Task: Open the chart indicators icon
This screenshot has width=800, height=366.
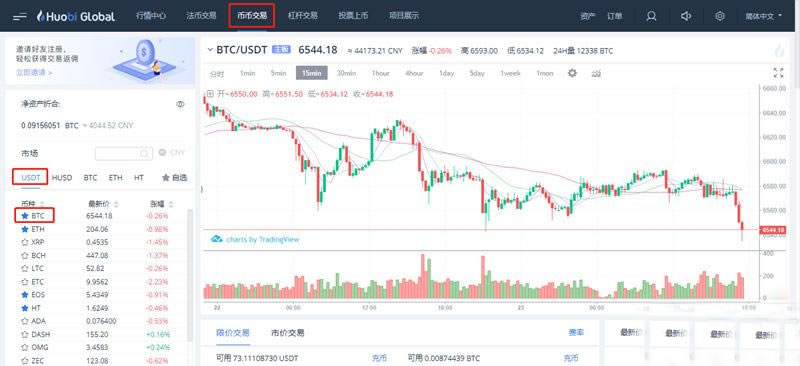Action: click(596, 73)
